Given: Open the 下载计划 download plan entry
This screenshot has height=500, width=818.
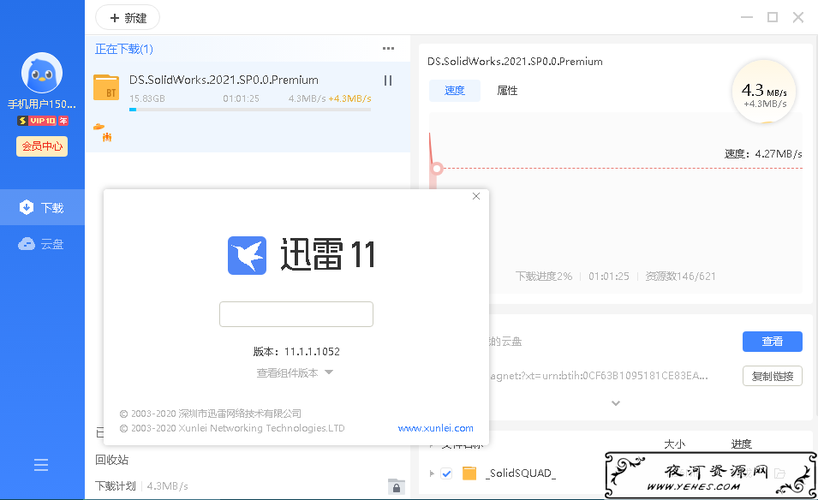Looking at the screenshot, I should pos(115,486).
